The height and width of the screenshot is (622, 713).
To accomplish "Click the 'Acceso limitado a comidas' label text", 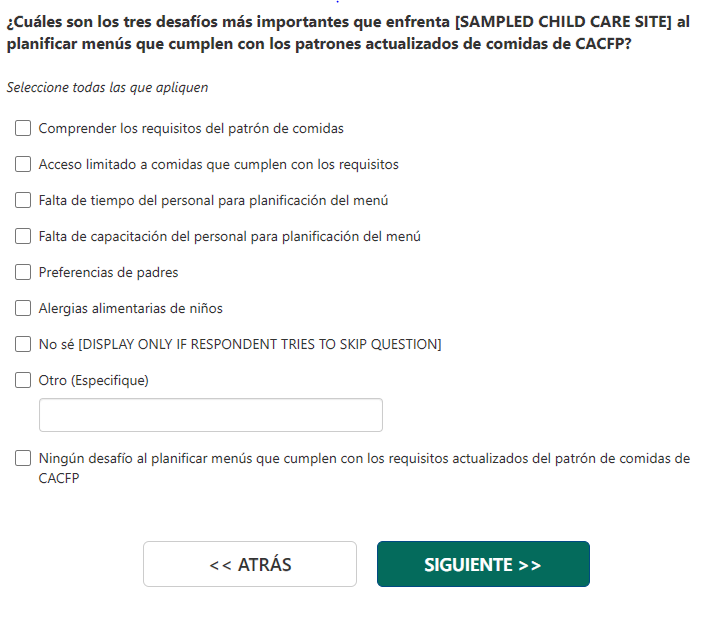I will tap(218, 164).
